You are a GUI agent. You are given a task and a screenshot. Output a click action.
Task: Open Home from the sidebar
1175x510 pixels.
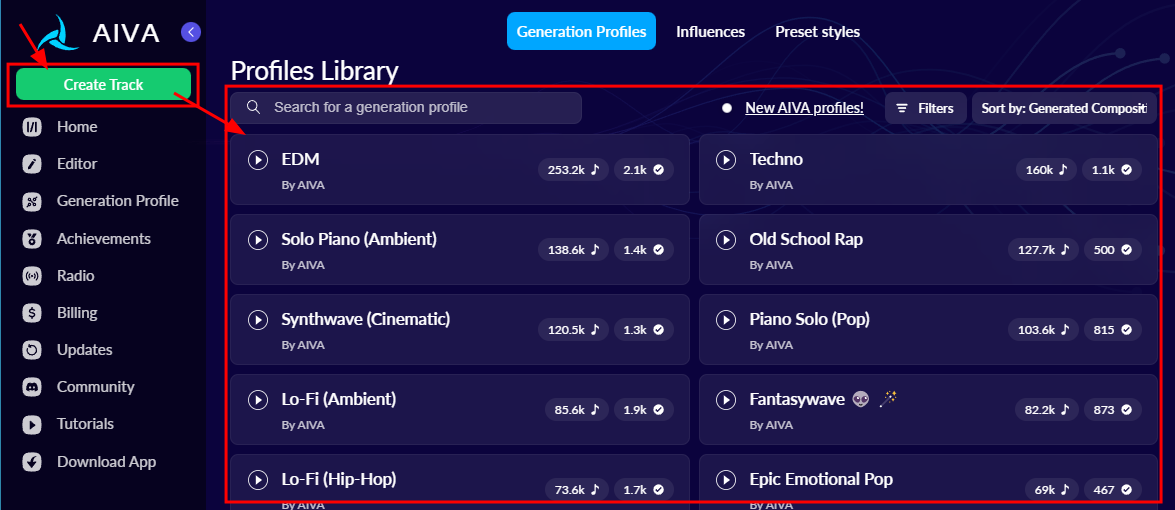77,127
